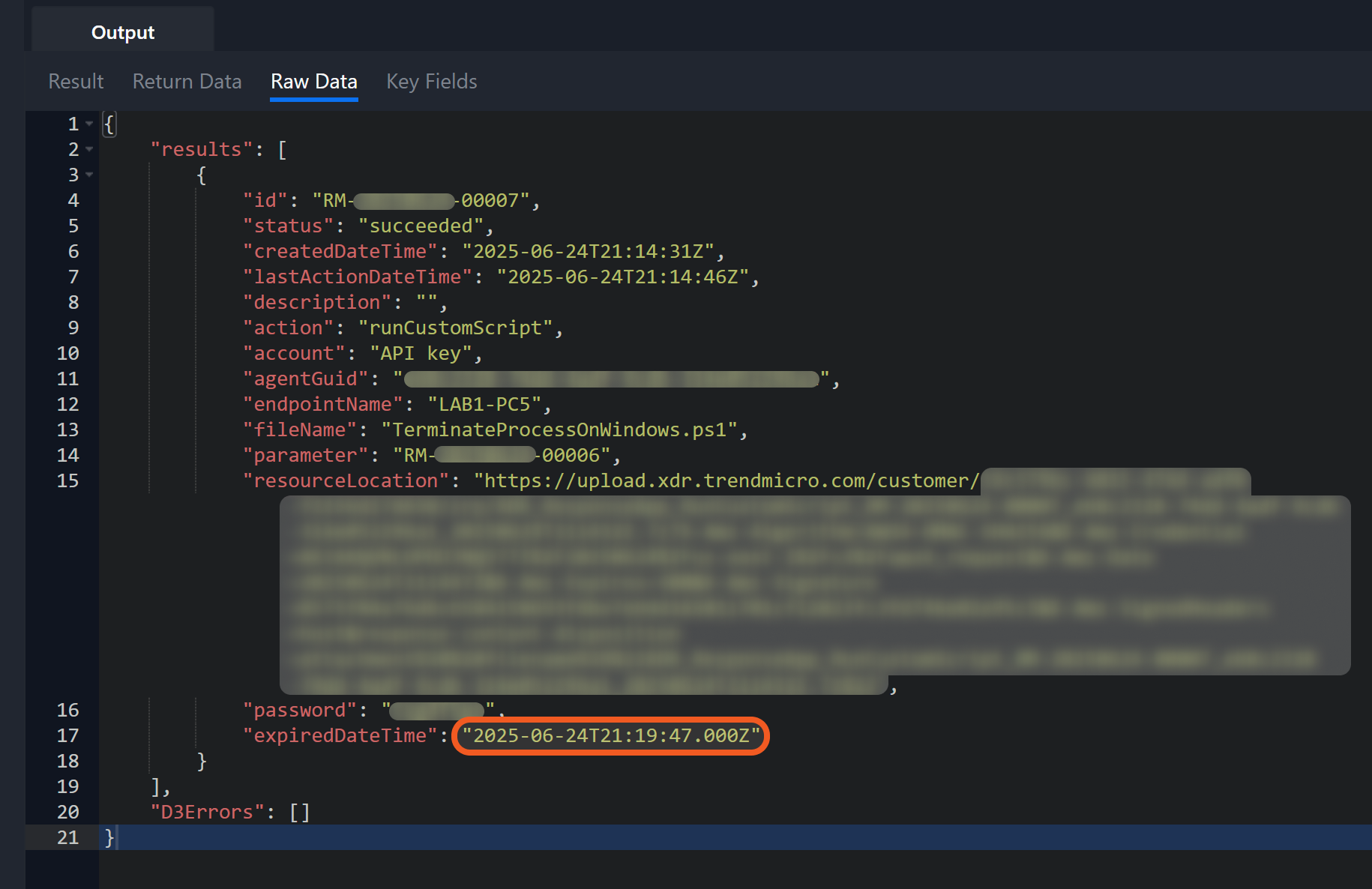The width and height of the screenshot is (1372, 889).
Task: Click the TerminateProcessOnWindows.ps1 file name
Action: point(559,430)
